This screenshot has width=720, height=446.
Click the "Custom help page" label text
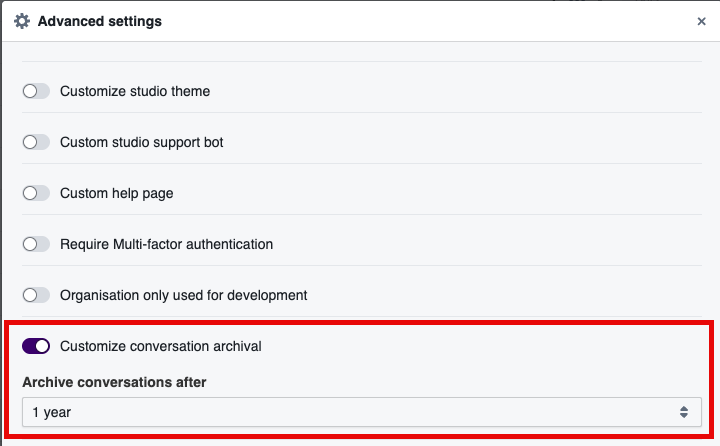[116, 193]
